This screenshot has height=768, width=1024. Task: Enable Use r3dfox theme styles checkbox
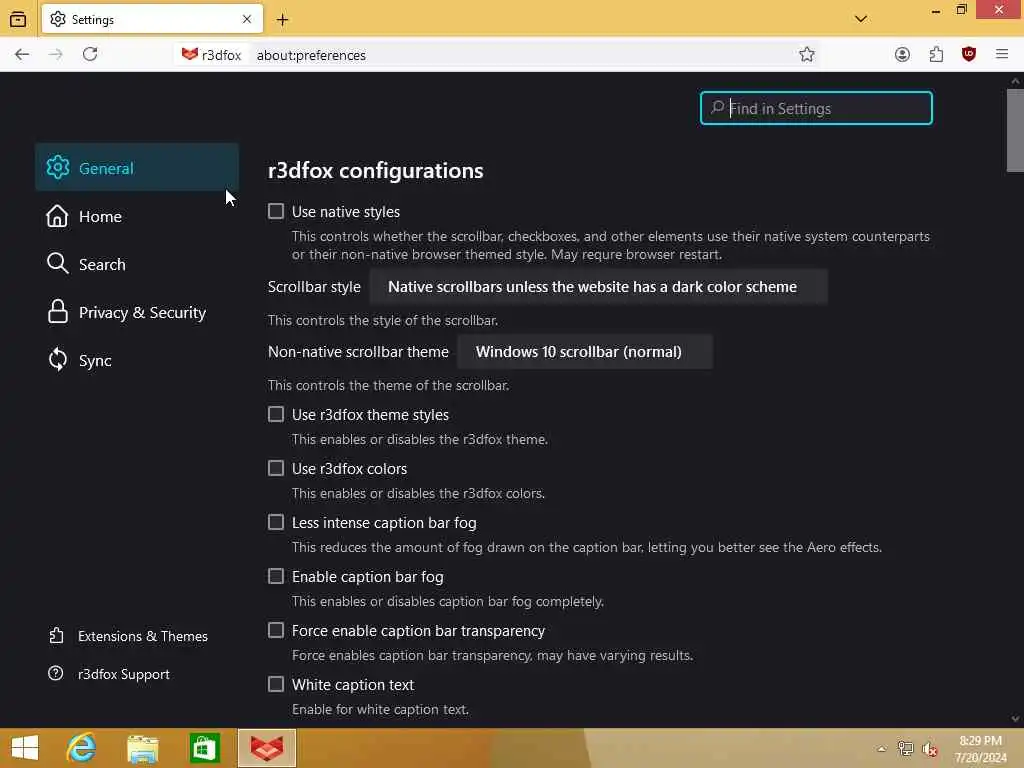click(276, 414)
